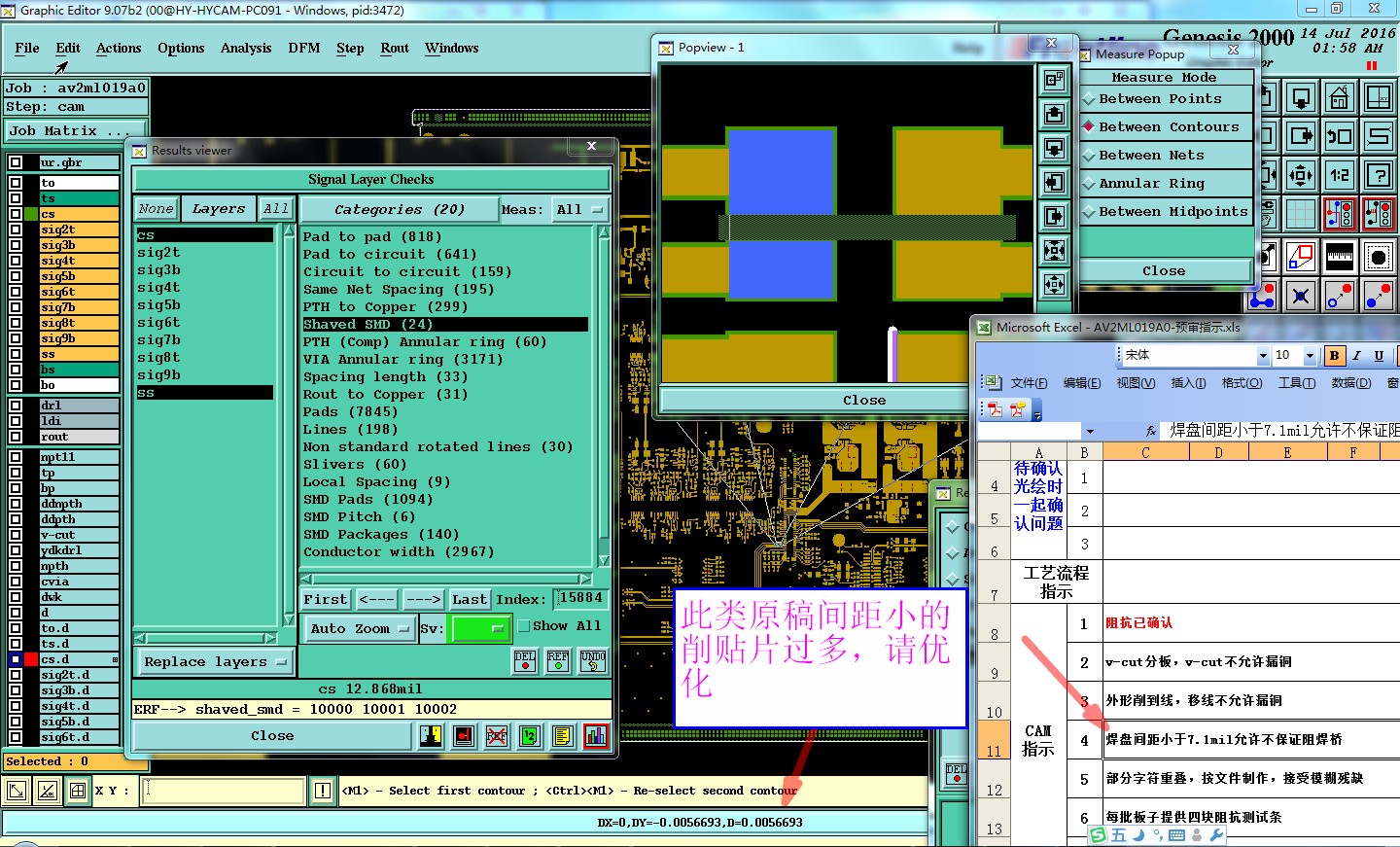This screenshot has height=847, width=1400.
Task: Click the Last button in Results viewer
Action: (470, 600)
